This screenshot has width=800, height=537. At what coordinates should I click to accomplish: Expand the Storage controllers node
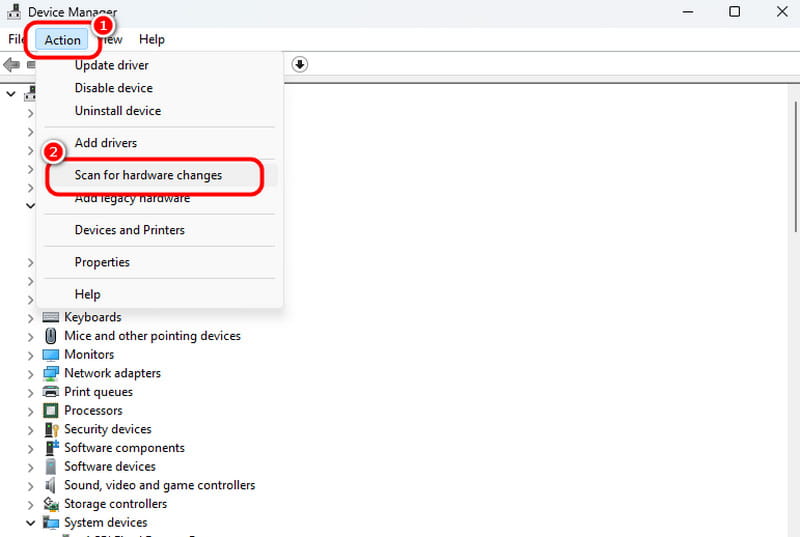pyautogui.click(x=30, y=504)
